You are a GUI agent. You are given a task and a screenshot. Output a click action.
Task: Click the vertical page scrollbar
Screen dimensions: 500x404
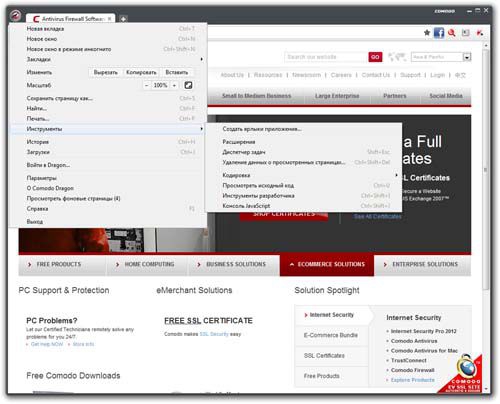coord(486,170)
